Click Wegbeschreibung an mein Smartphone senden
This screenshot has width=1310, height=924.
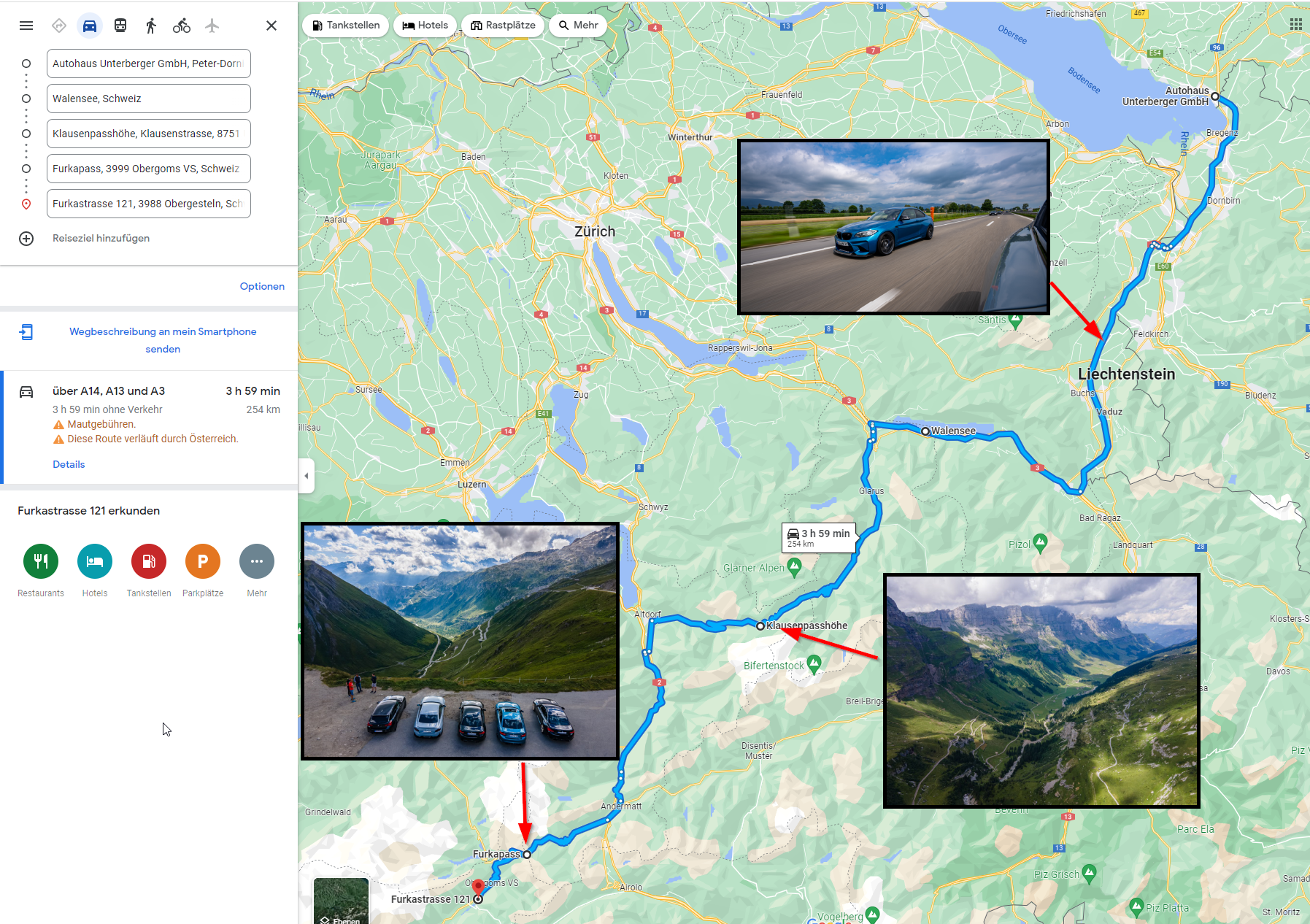click(163, 340)
